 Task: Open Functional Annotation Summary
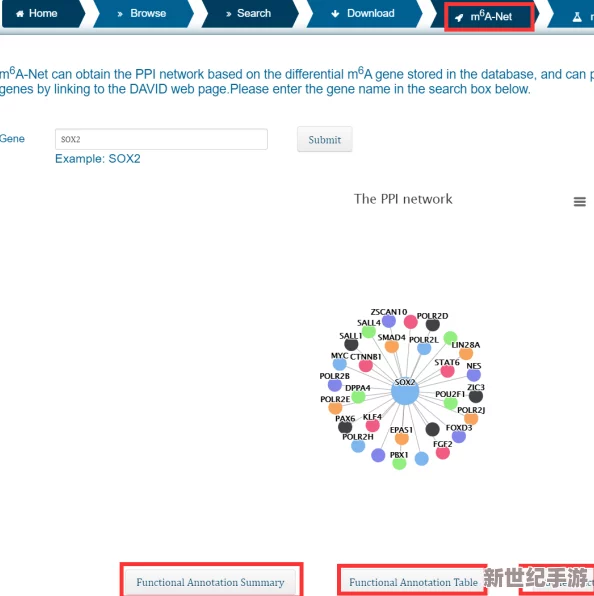pyautogui.click(x=211, y=582)
